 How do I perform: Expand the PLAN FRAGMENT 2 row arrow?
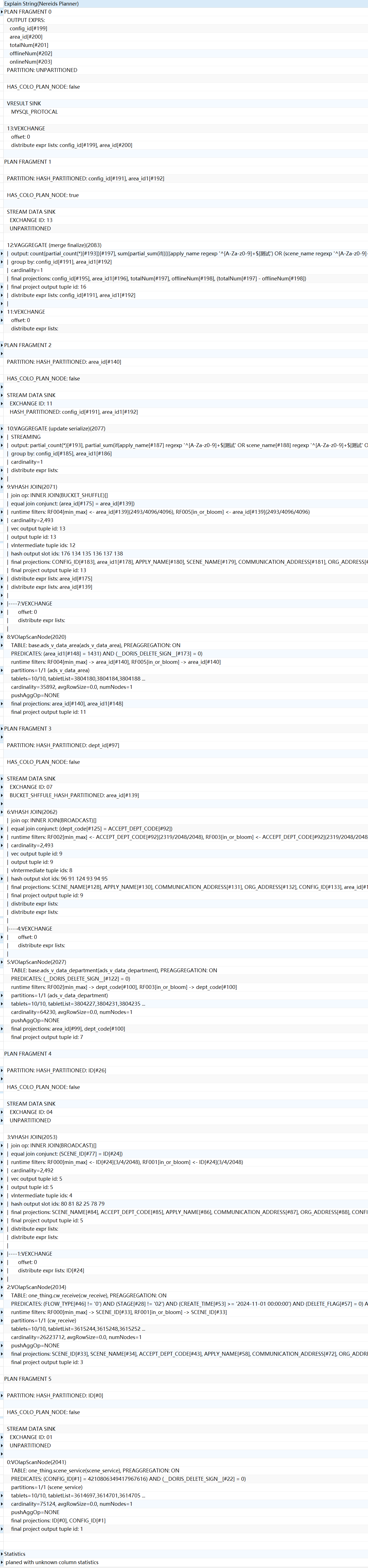pyautogui.click(x=2, y=345)
